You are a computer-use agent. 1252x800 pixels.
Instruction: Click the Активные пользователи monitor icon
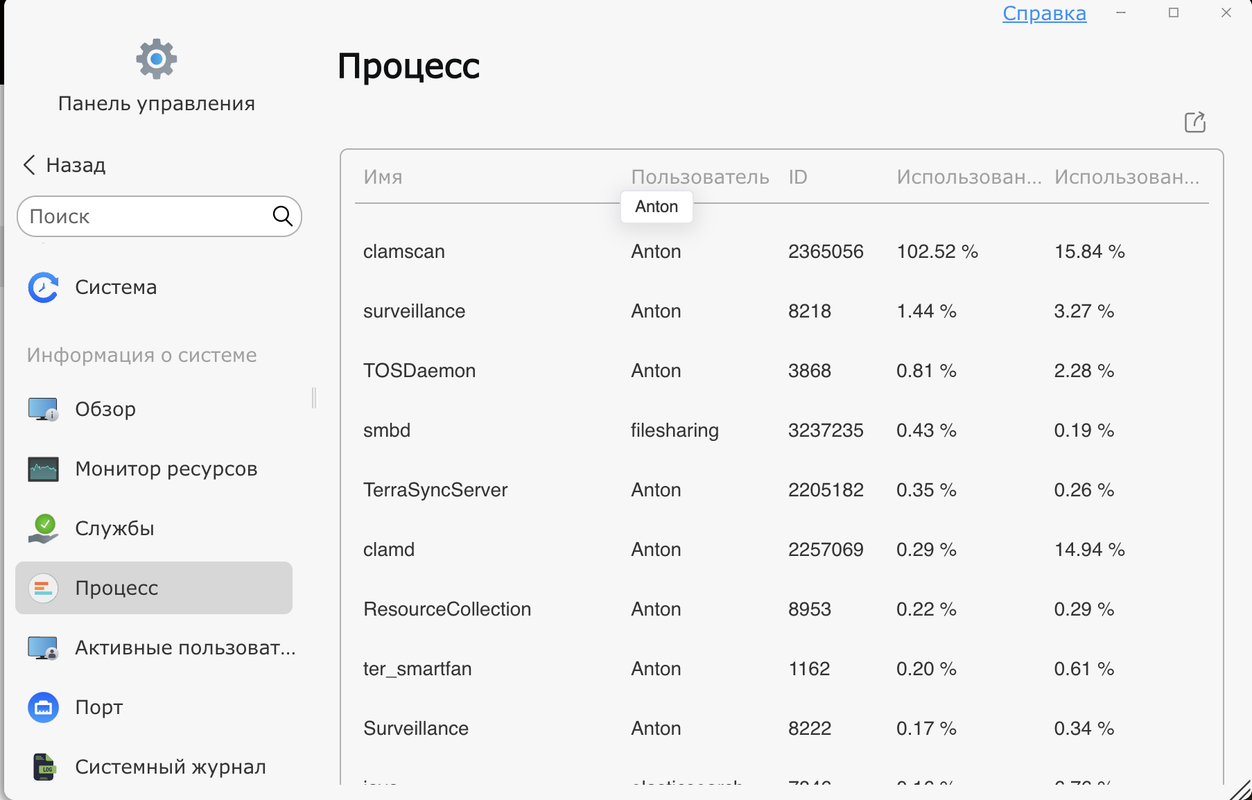pos(43,648)
